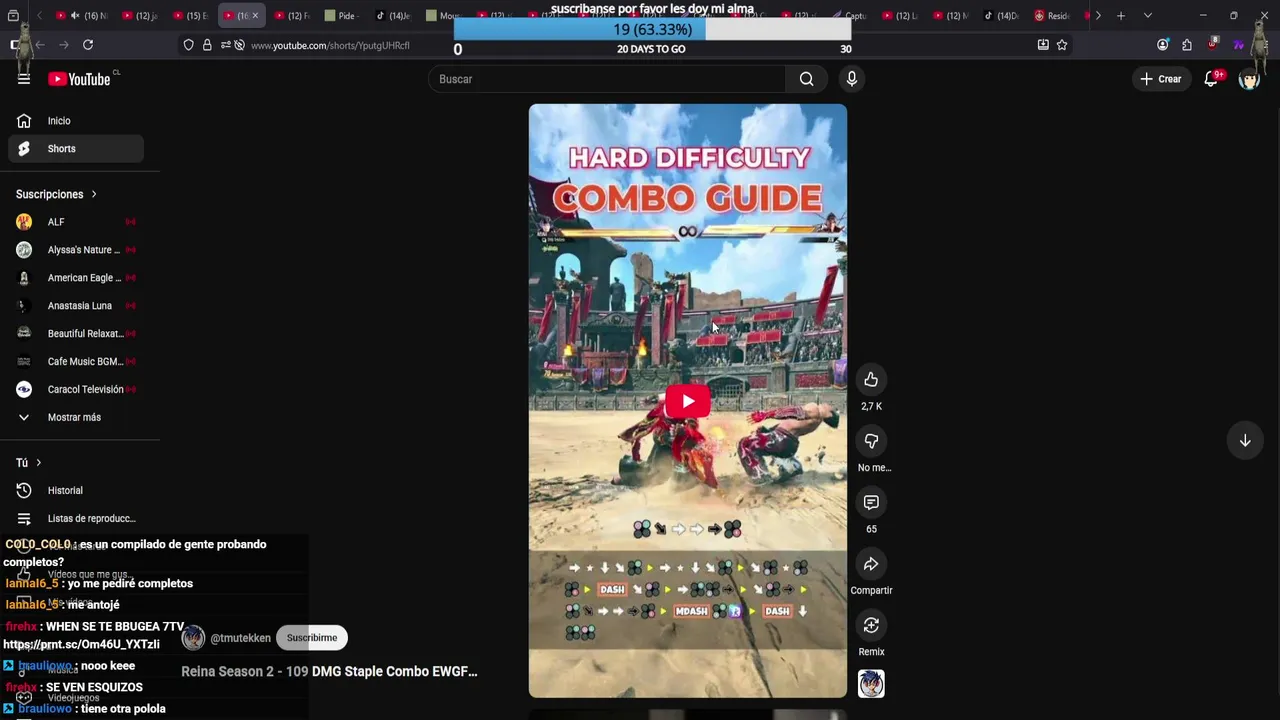
Task: Open Caracol Televisión subscription channel
Action: 76,390
